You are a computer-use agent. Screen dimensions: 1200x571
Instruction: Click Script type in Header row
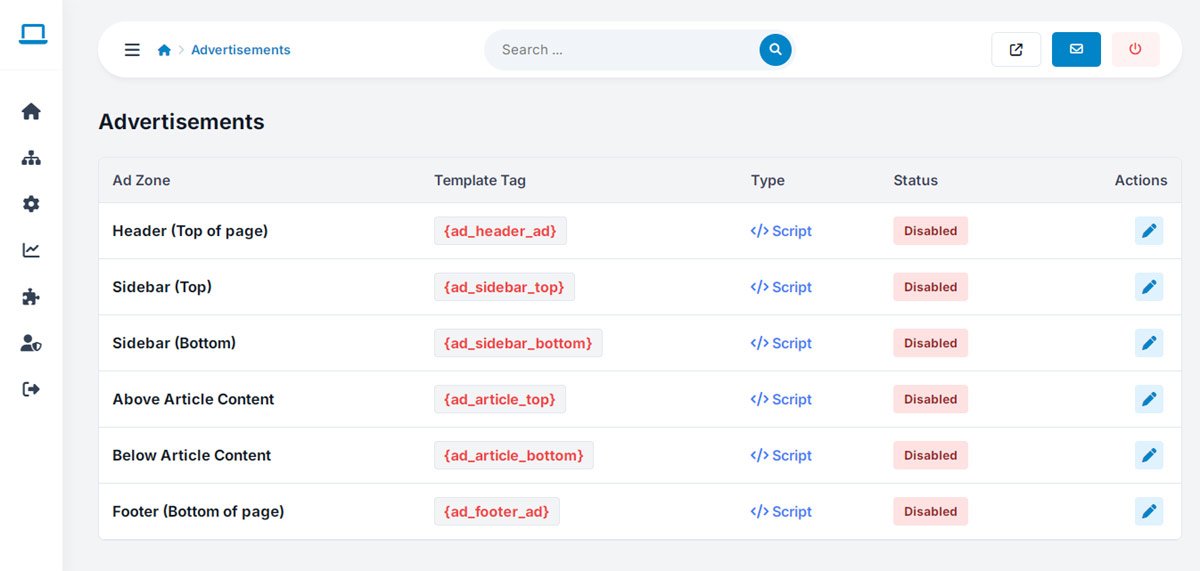pos(781,231)
